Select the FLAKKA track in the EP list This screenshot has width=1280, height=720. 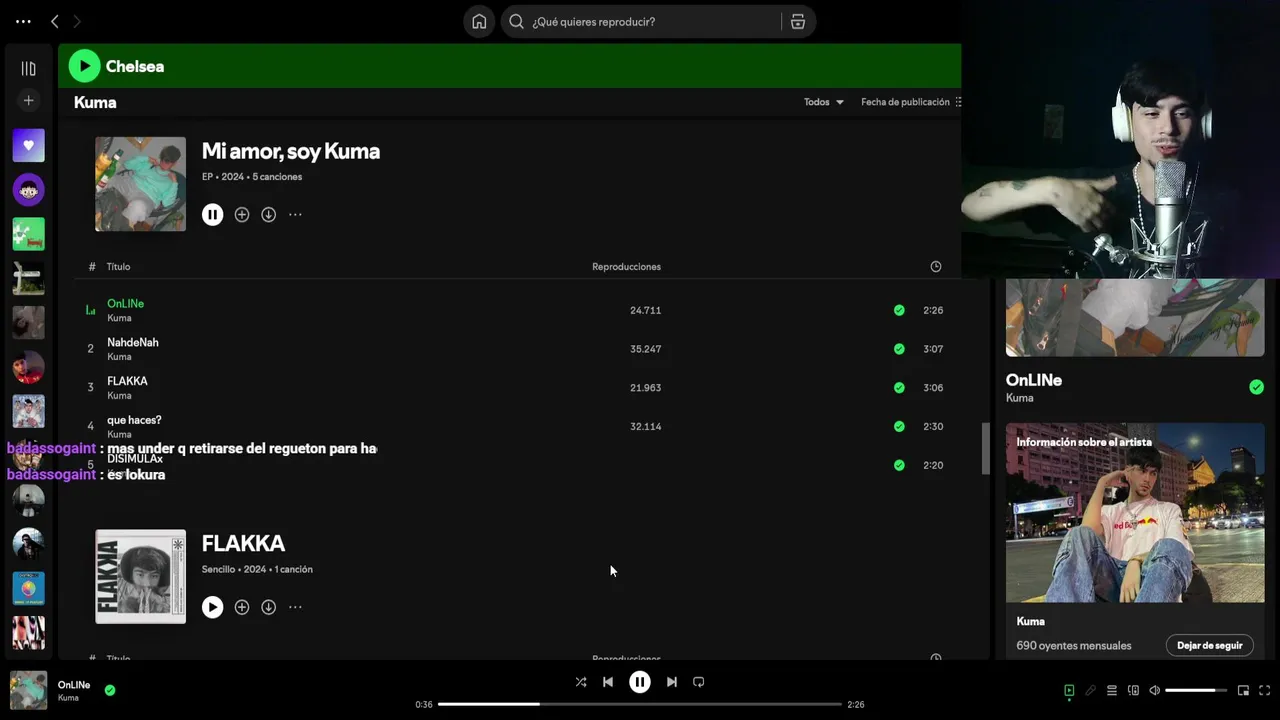tap(127, 381)
